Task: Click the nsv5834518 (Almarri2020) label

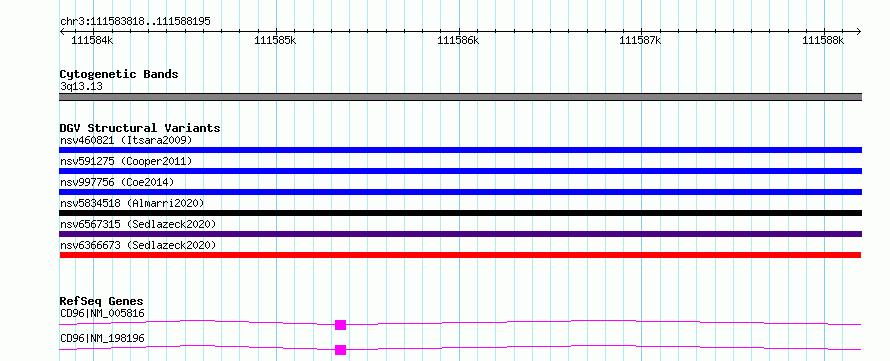Action: click(x=132, y=203)
